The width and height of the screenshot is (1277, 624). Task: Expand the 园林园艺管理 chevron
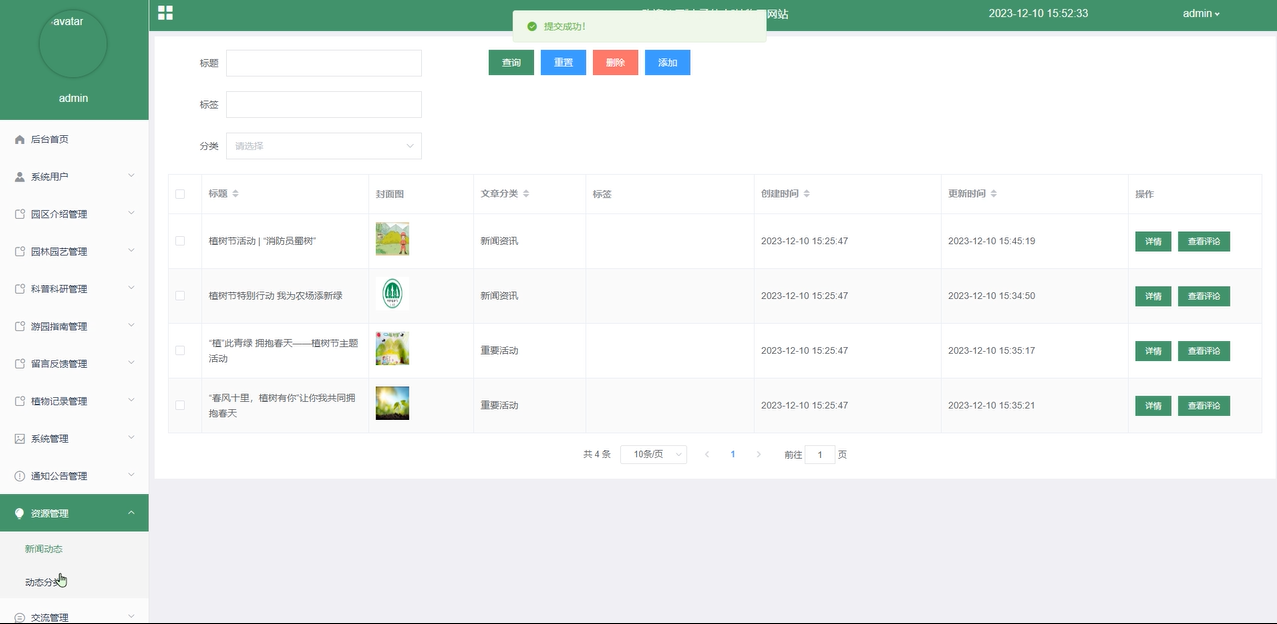(131, 251)
